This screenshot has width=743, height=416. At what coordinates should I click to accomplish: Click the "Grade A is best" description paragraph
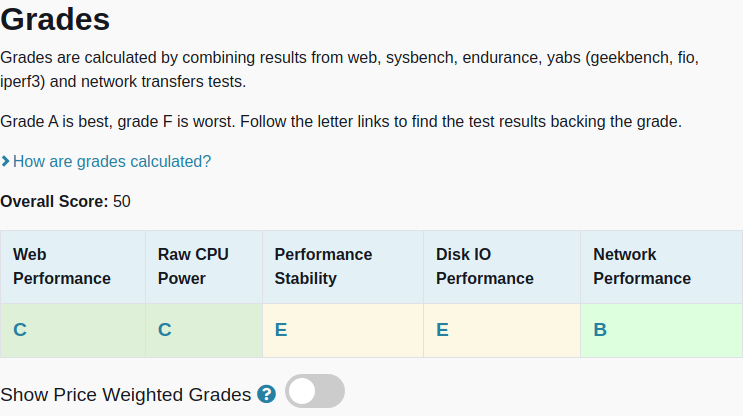[x=341, y=122]
